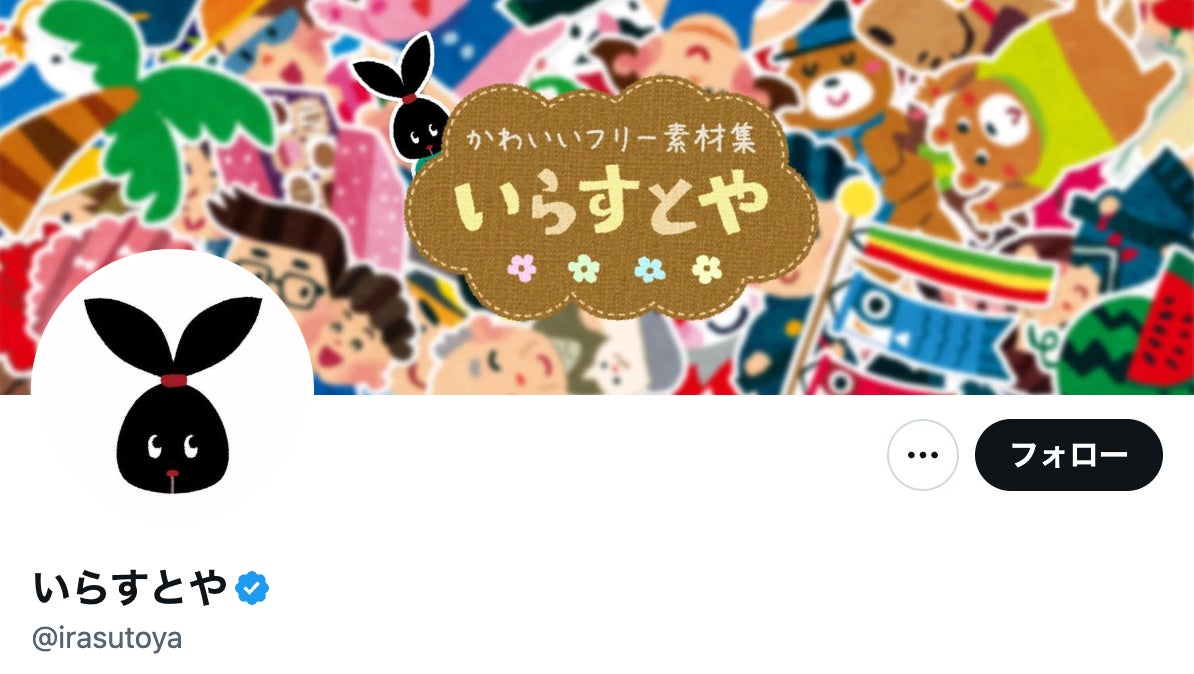This screenshot has height=674, width=1194.
Task: Click the blue verified checkmark badge
Action: click(252, 588)
